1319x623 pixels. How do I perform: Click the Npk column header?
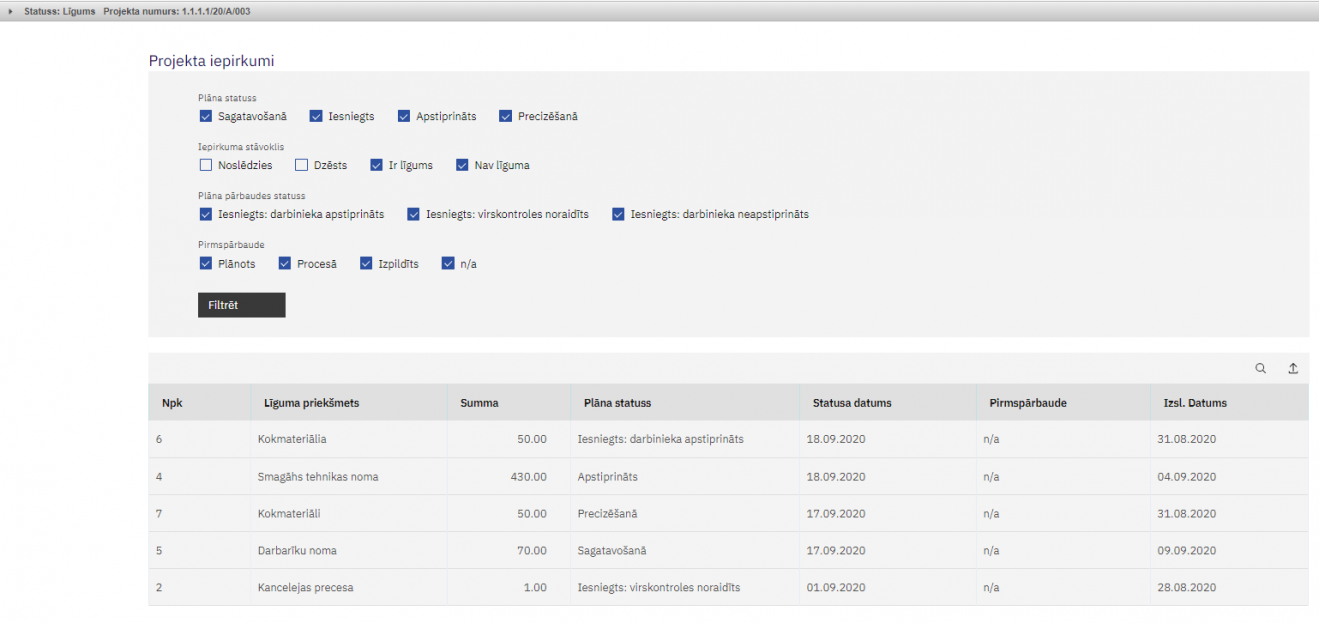click(x=172, y=403)
